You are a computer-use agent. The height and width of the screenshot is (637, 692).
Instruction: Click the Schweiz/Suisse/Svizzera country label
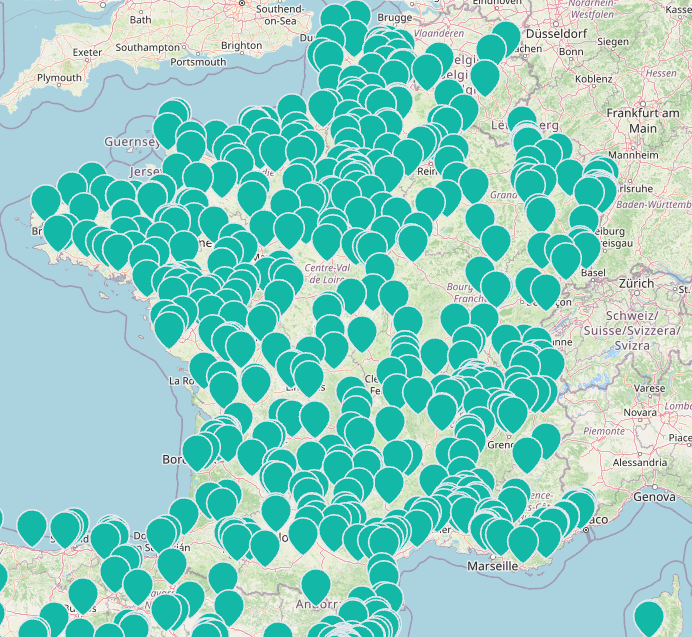[632, 330]
